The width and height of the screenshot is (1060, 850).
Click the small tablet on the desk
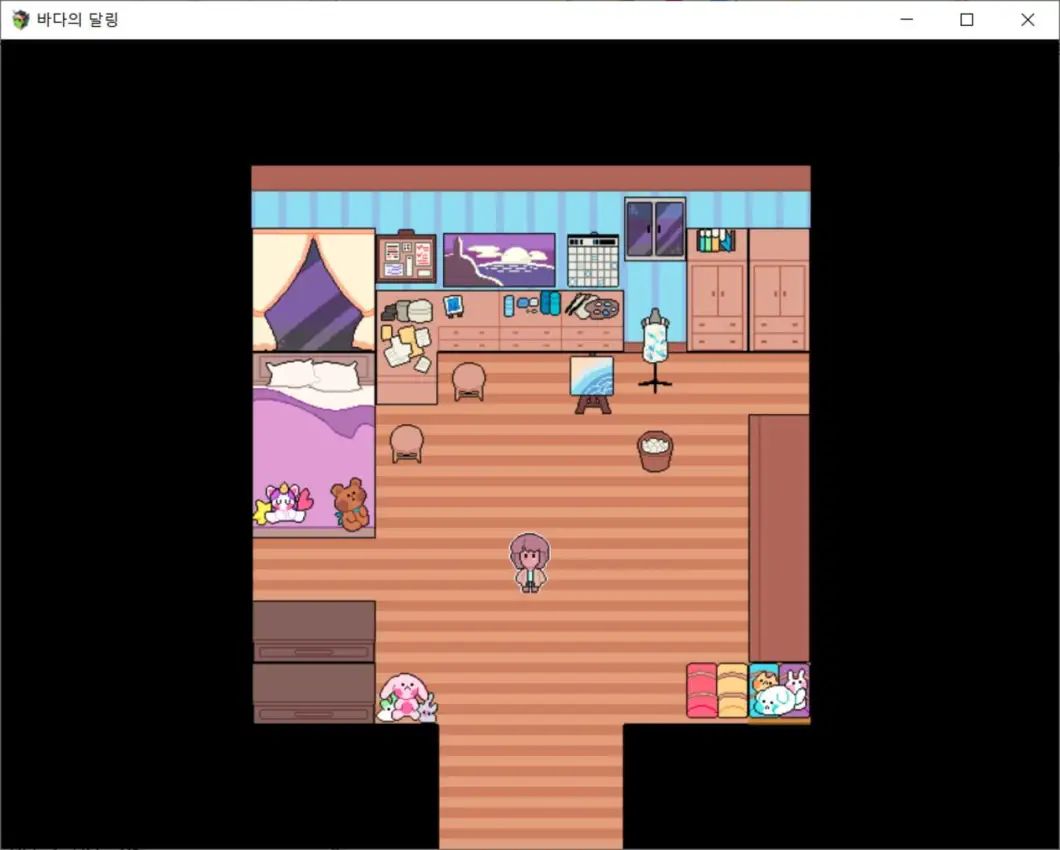point(453,305)
